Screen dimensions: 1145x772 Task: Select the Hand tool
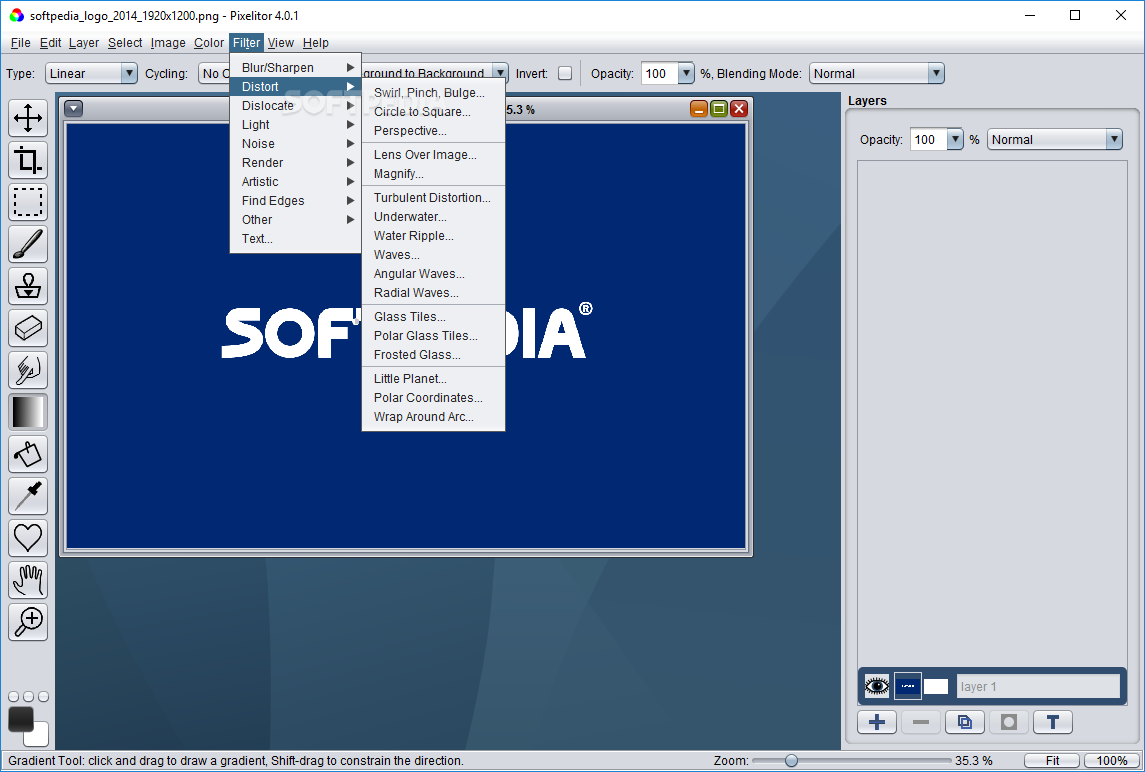pos(28,580)
